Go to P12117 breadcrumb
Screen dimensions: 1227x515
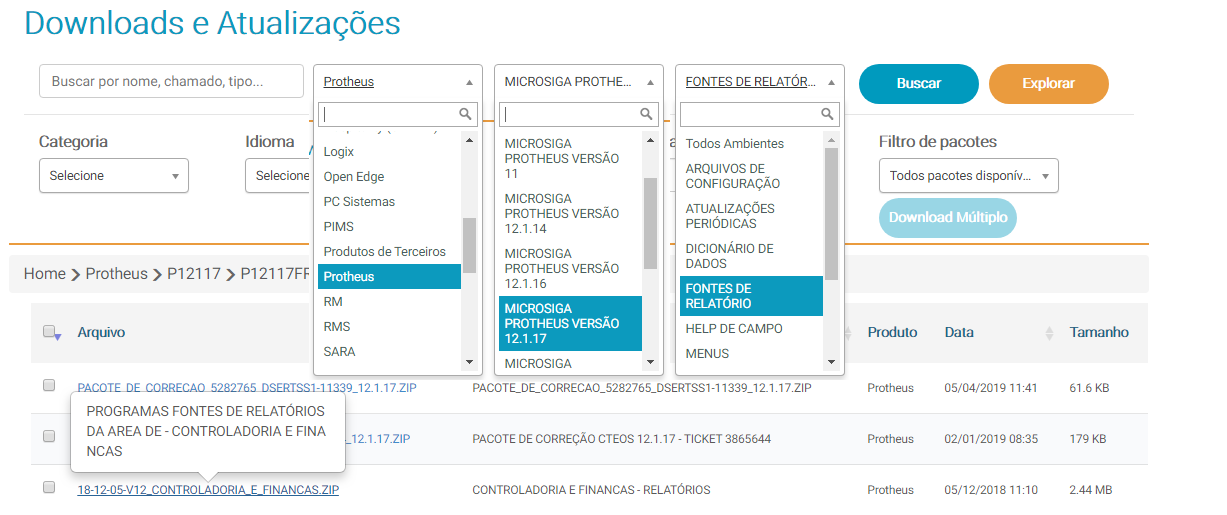point(194,274)
